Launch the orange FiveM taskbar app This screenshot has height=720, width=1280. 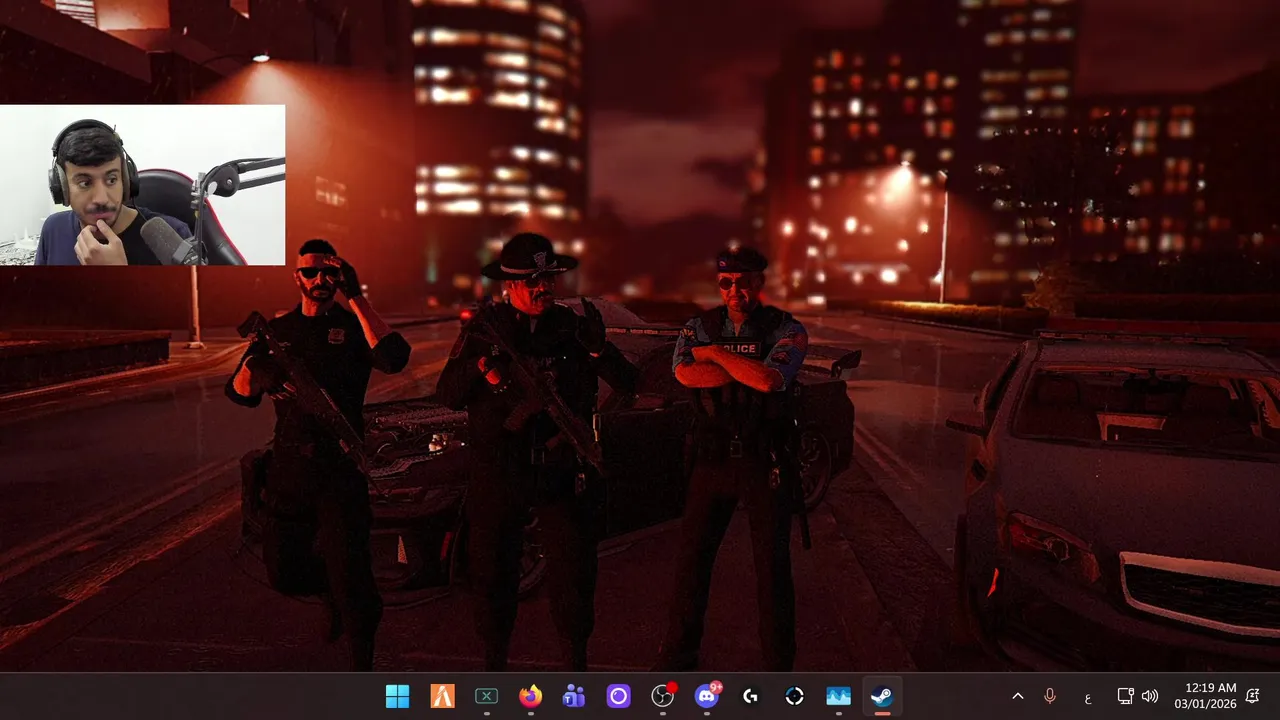(x=442, y=696)
